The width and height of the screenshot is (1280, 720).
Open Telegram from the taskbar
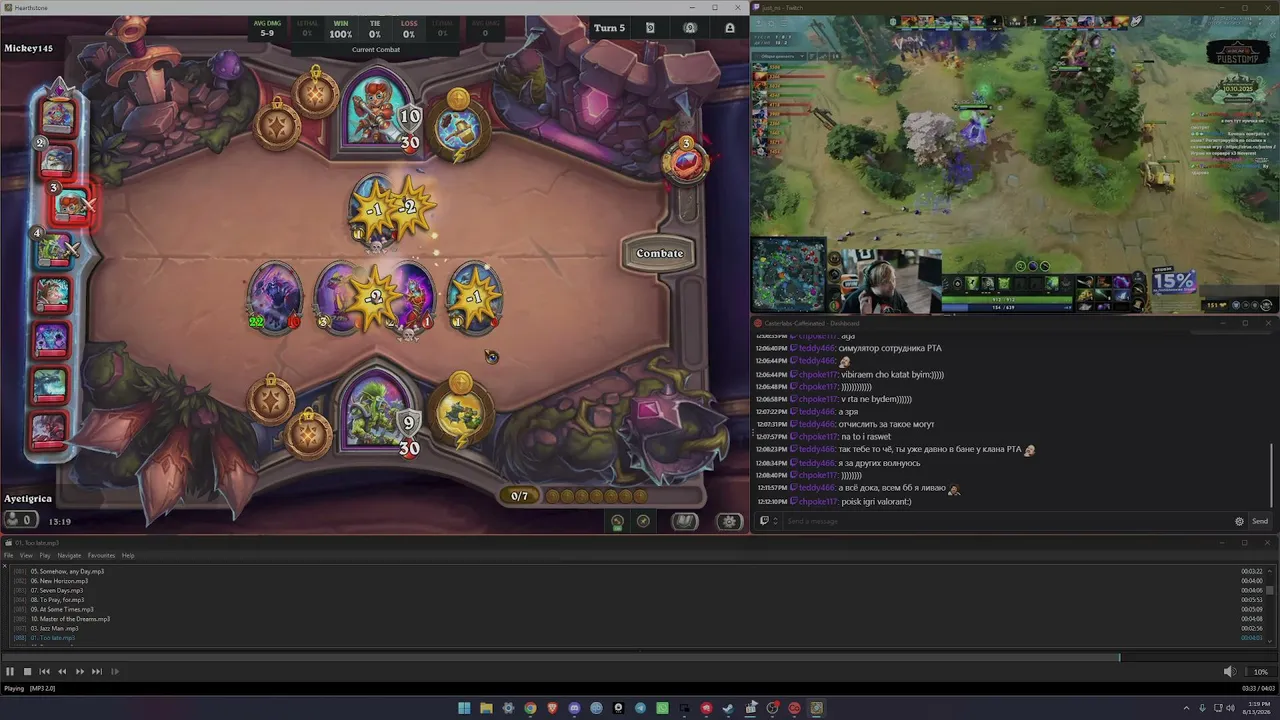[640, 708]
